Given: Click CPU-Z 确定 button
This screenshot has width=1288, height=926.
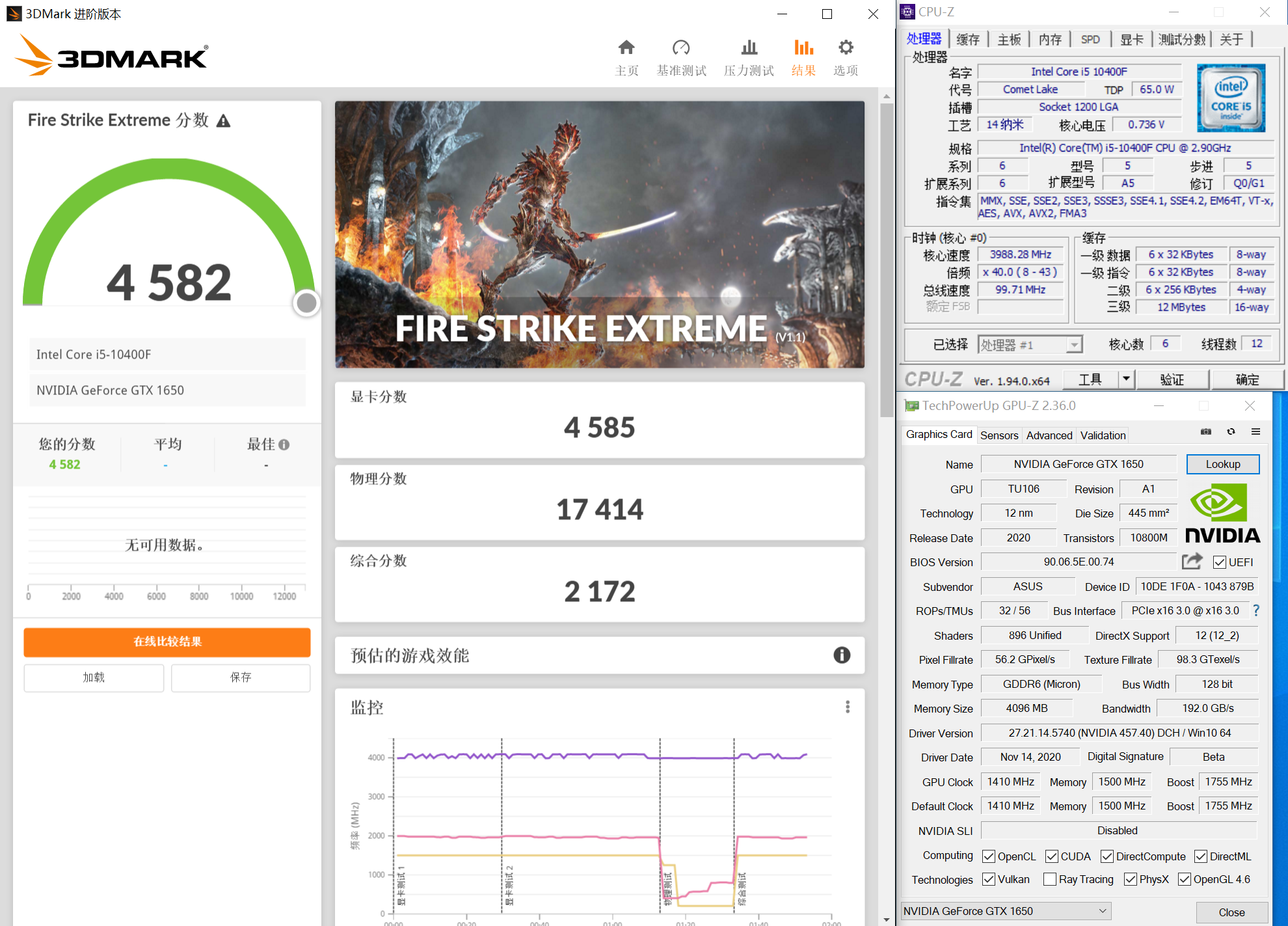Looking at the screenshot, I should click(x=1247, y=379).
